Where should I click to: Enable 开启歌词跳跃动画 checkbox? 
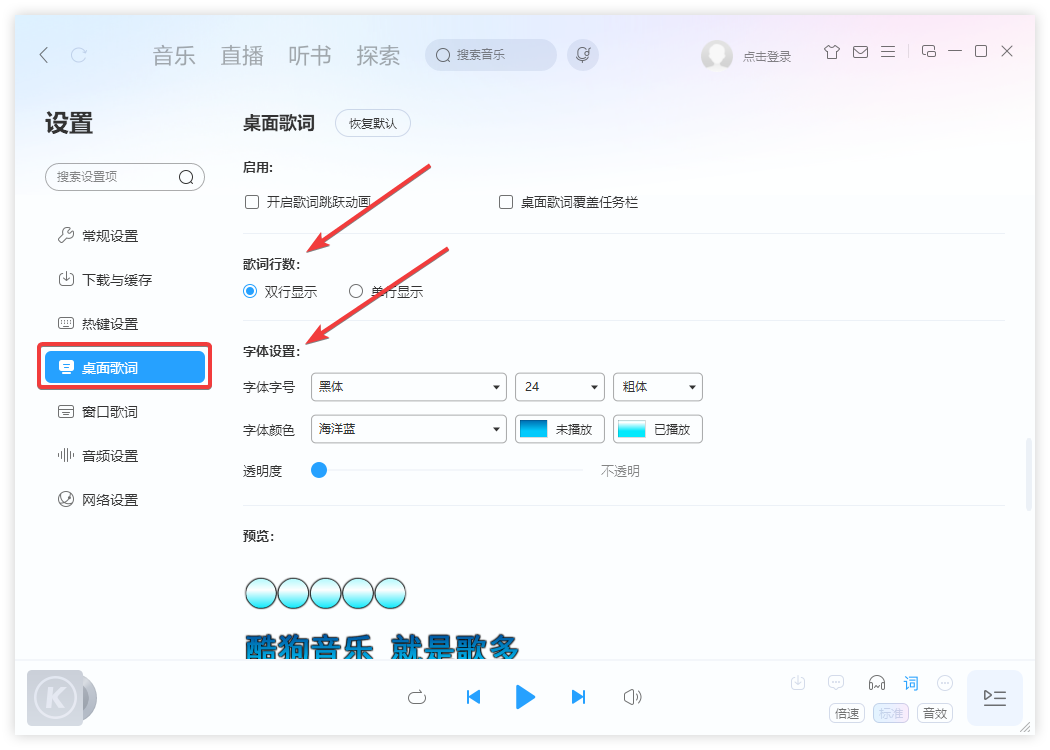pos(251,201)
